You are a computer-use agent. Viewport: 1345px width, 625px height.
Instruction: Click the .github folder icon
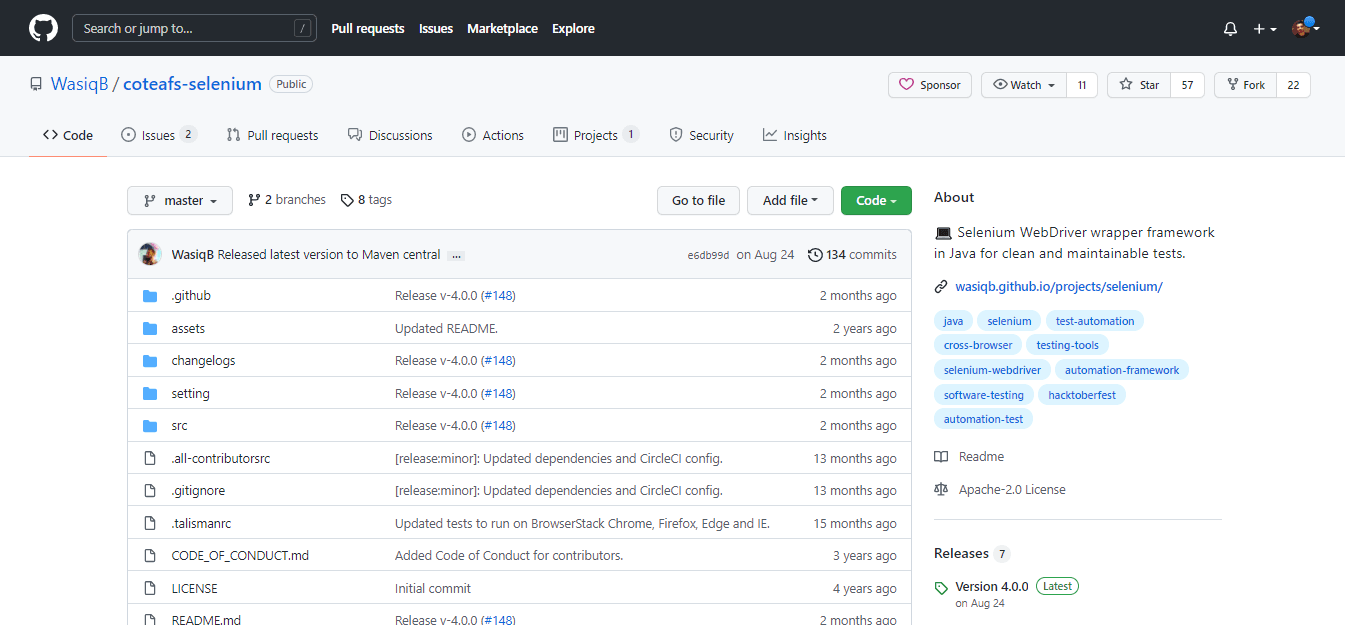coord(150,296)
